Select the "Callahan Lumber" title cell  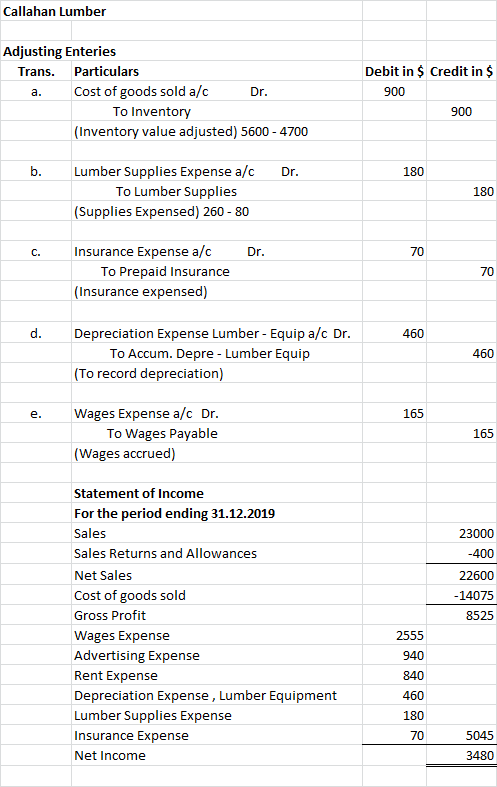coord(54,12)
